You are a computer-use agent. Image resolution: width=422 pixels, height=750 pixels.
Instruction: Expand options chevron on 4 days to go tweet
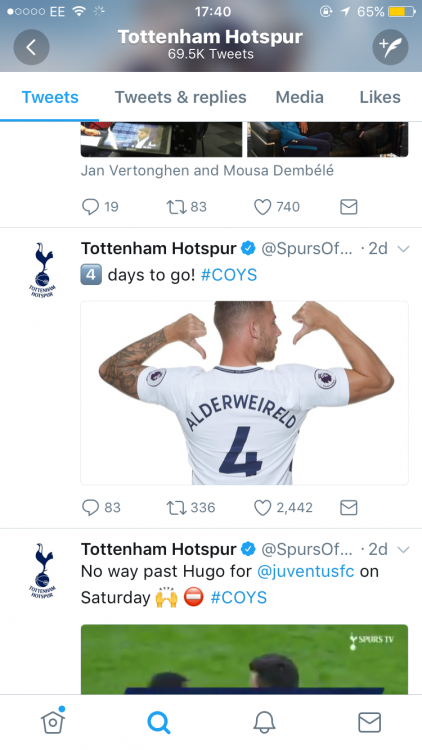pos(404,249)
